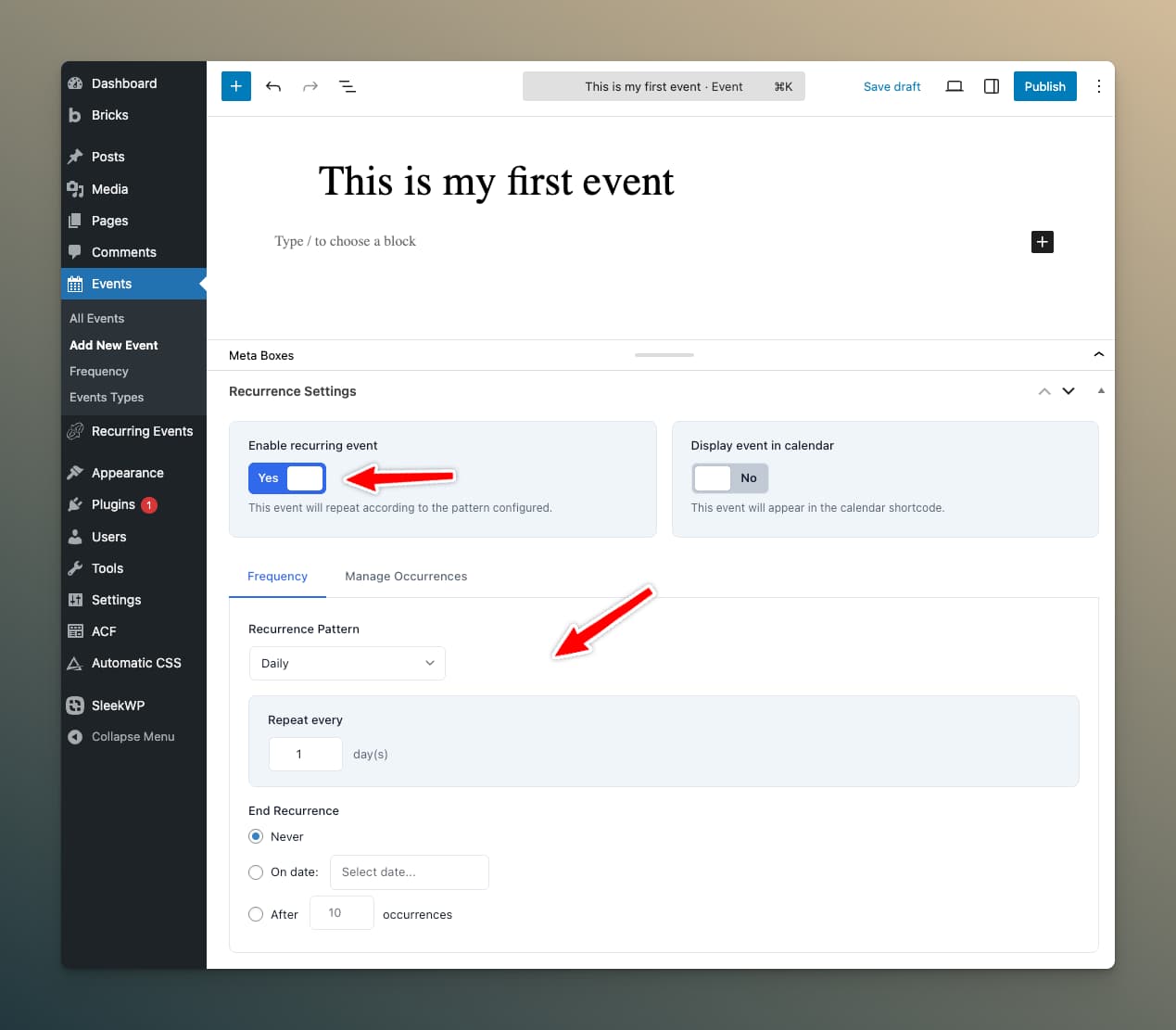Open Events Types in the sidebar submenu
1176x1030 pixels.
pos(107,398)
